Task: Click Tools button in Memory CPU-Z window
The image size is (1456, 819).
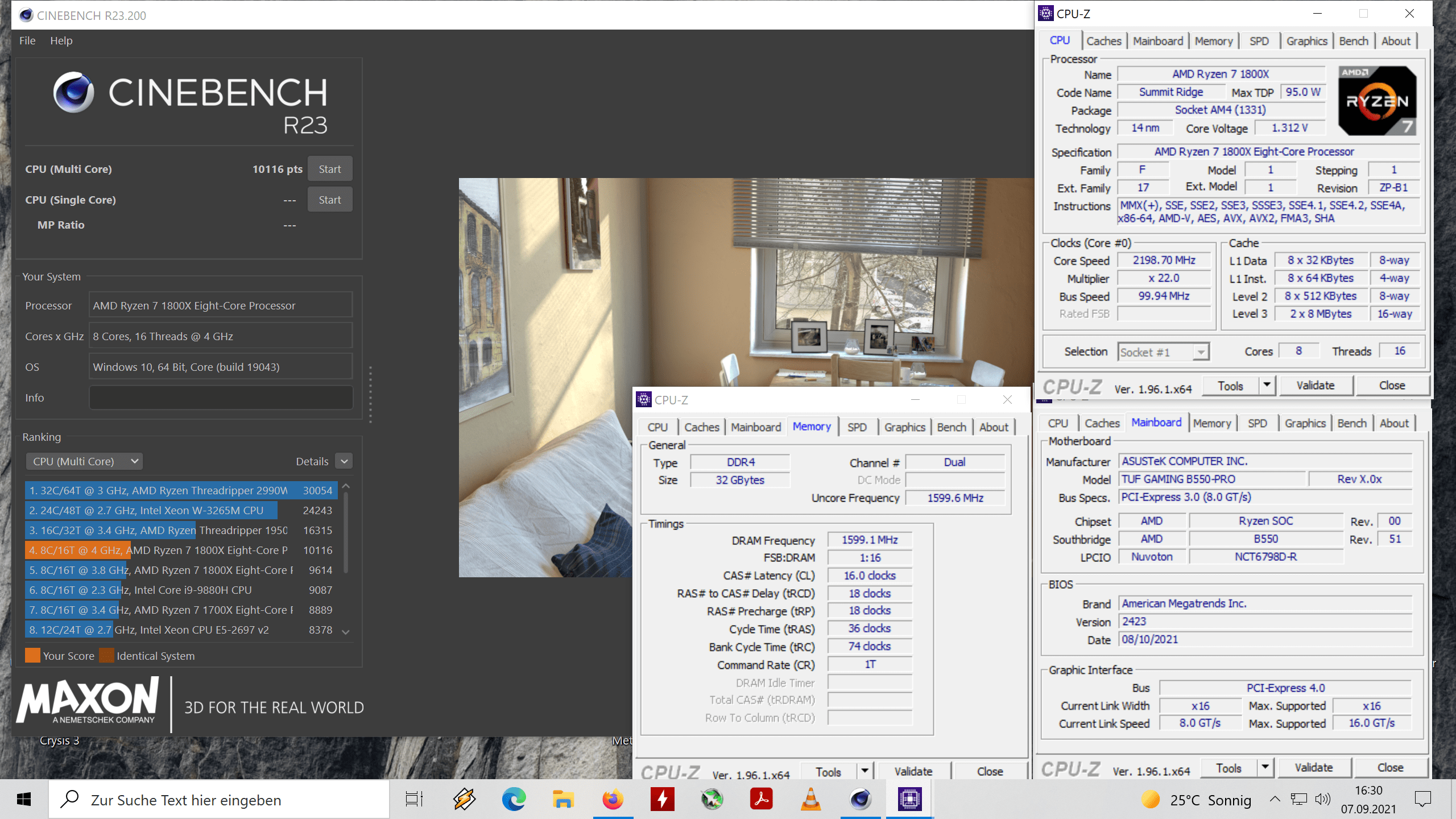Action: [828, 771]
